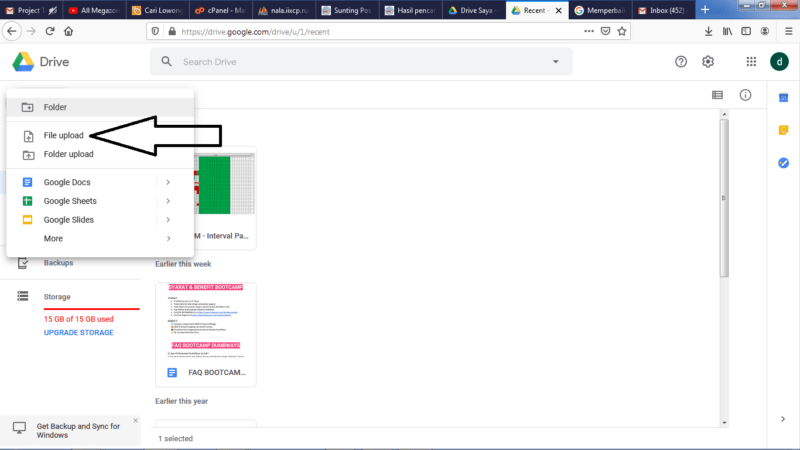Reload the current page
Viewport: 800px width, 450px height.
[49, 31]
